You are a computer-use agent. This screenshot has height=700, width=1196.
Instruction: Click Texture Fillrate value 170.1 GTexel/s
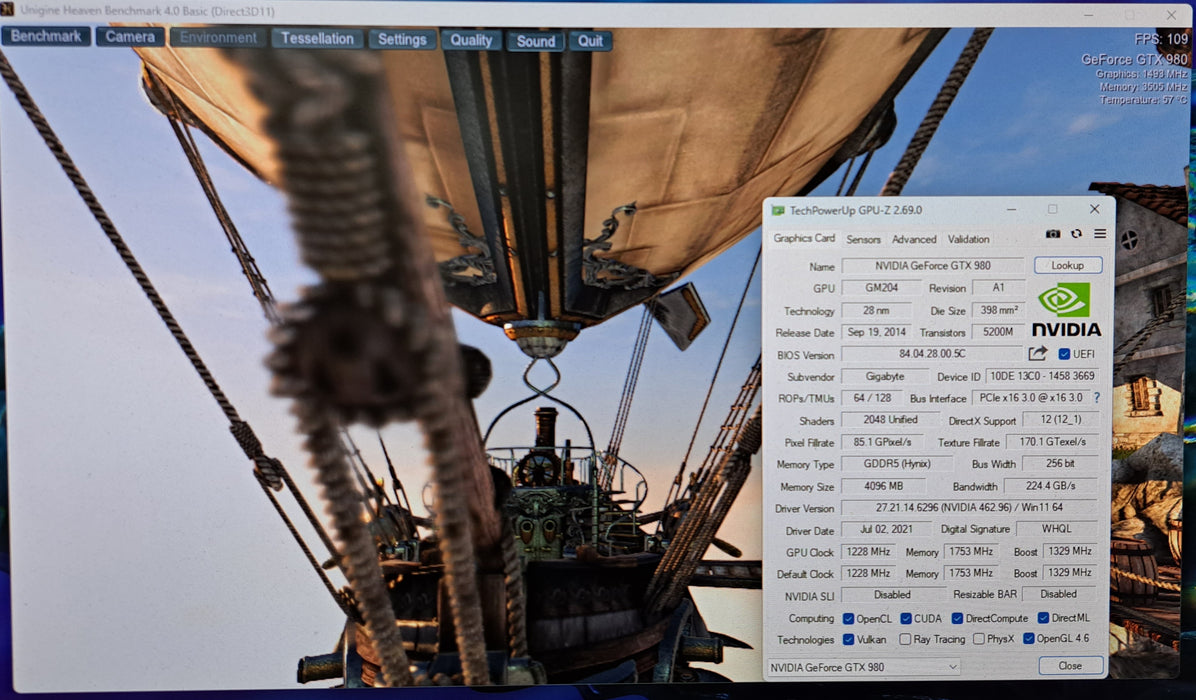click(1053, 442)
